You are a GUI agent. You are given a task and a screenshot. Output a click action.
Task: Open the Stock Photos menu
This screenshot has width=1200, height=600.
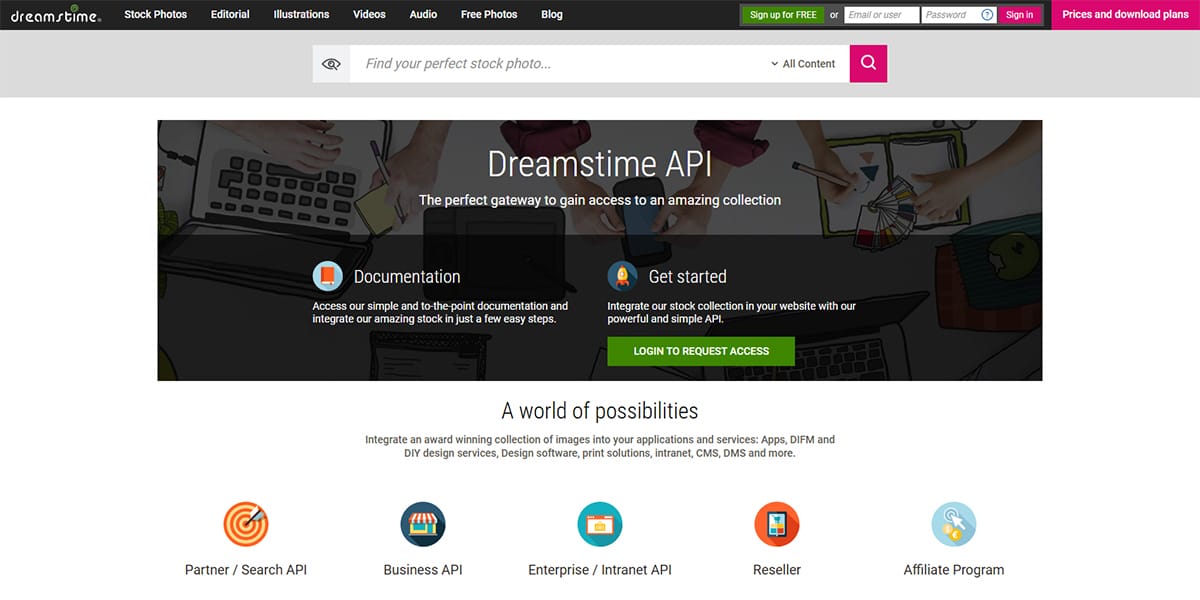[x=155, y=15]
